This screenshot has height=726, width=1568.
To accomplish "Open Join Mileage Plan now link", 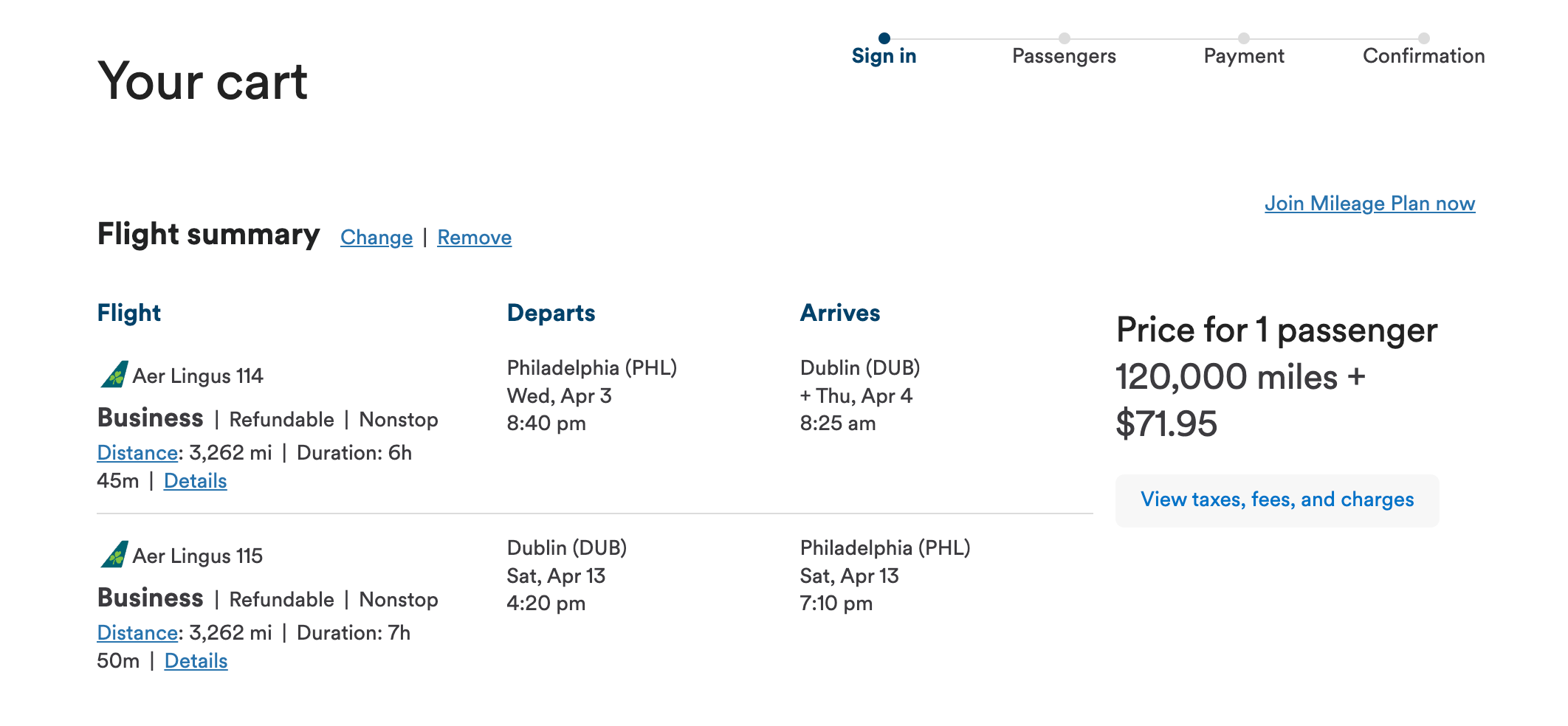I will [1369, 204].
